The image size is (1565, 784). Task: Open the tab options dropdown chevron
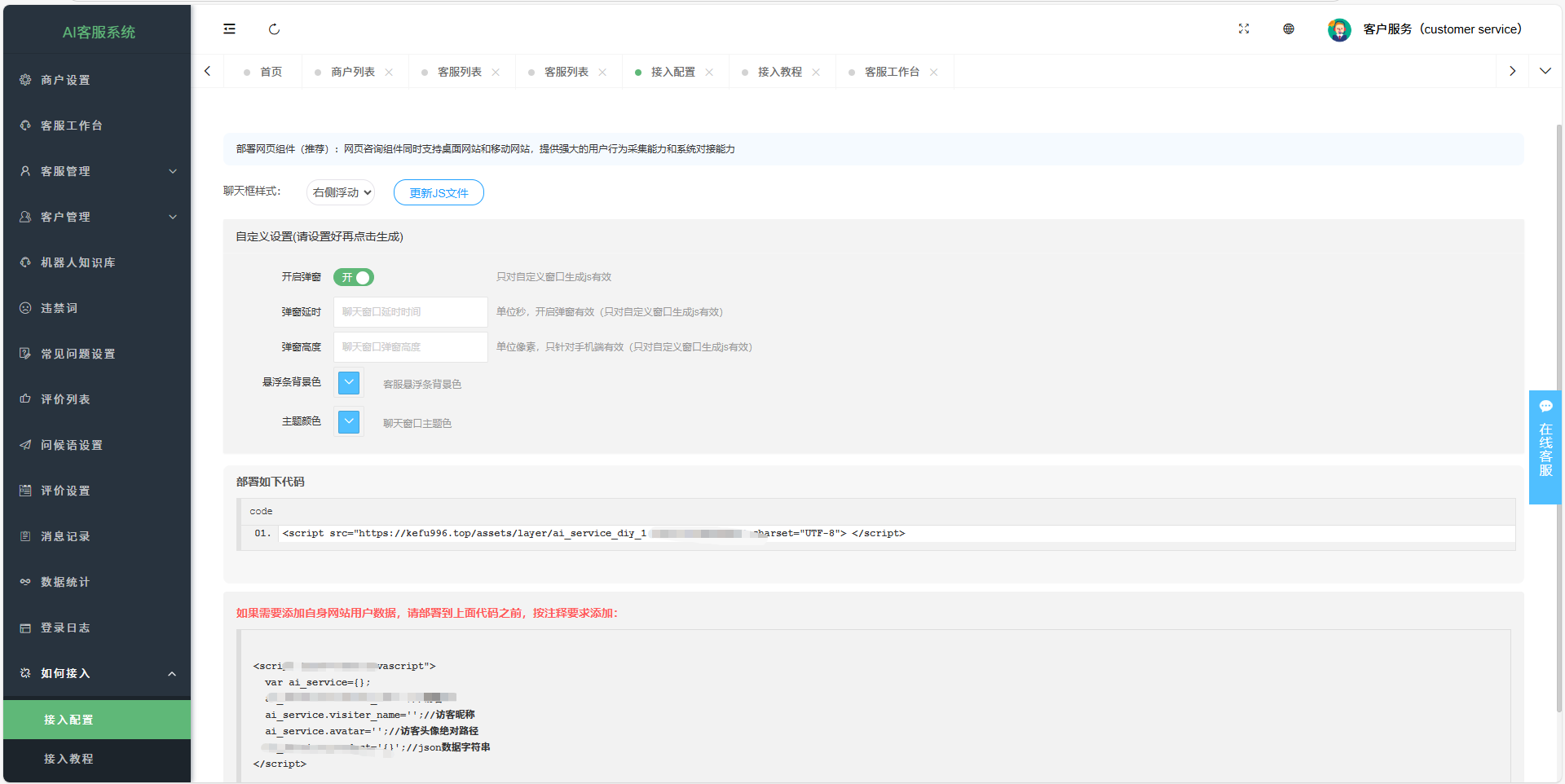pos(1545,72)
